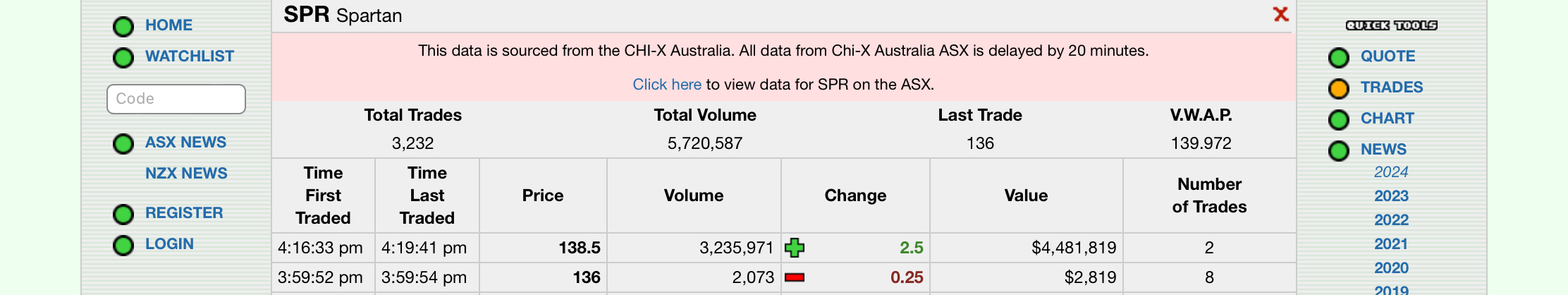This screenshot has height=295, width=1568.
Task: Click the red minus change icon
Action: pos(795,277)
